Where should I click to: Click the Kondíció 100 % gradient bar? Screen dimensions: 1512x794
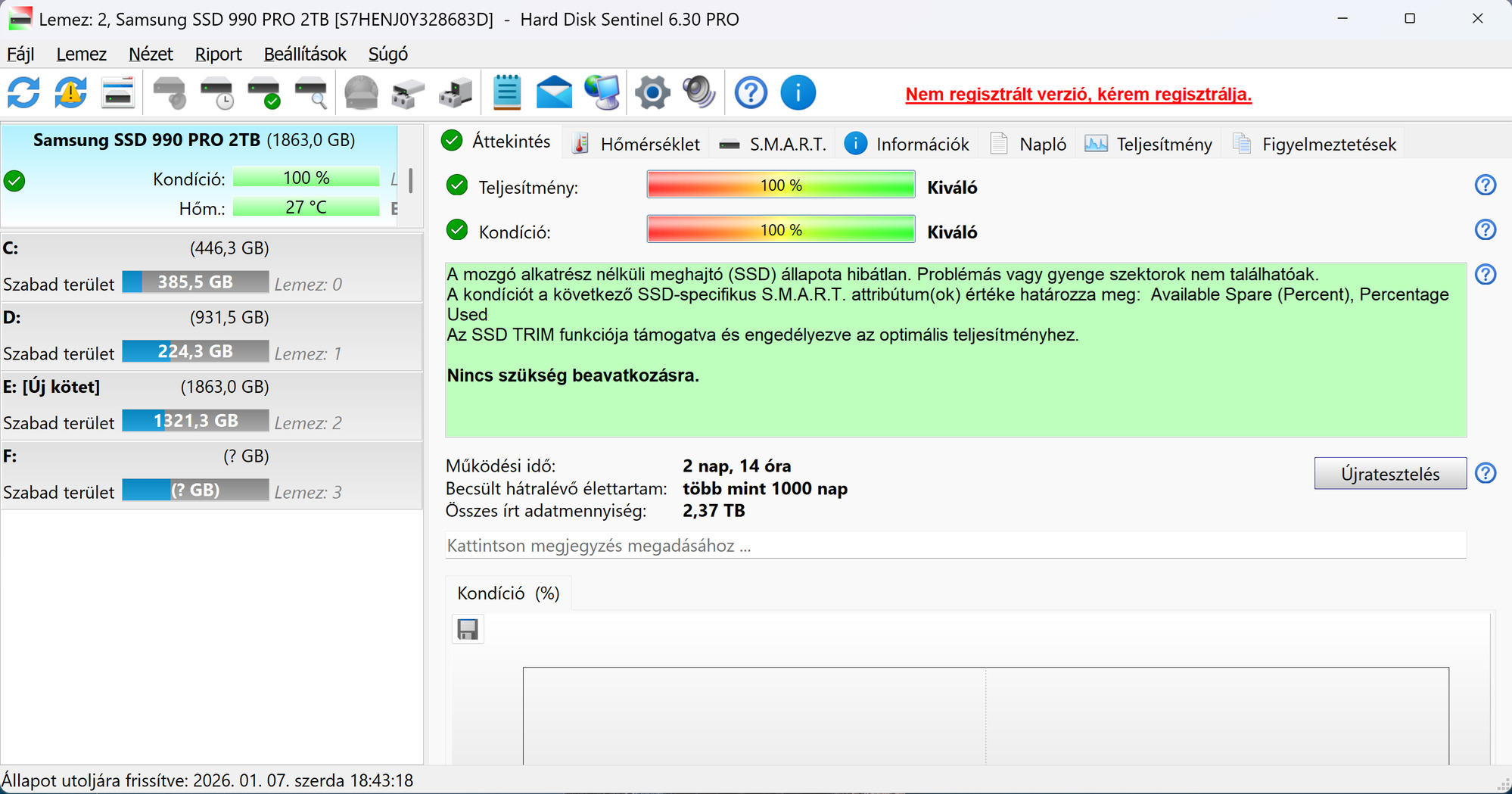coord(781,230)
